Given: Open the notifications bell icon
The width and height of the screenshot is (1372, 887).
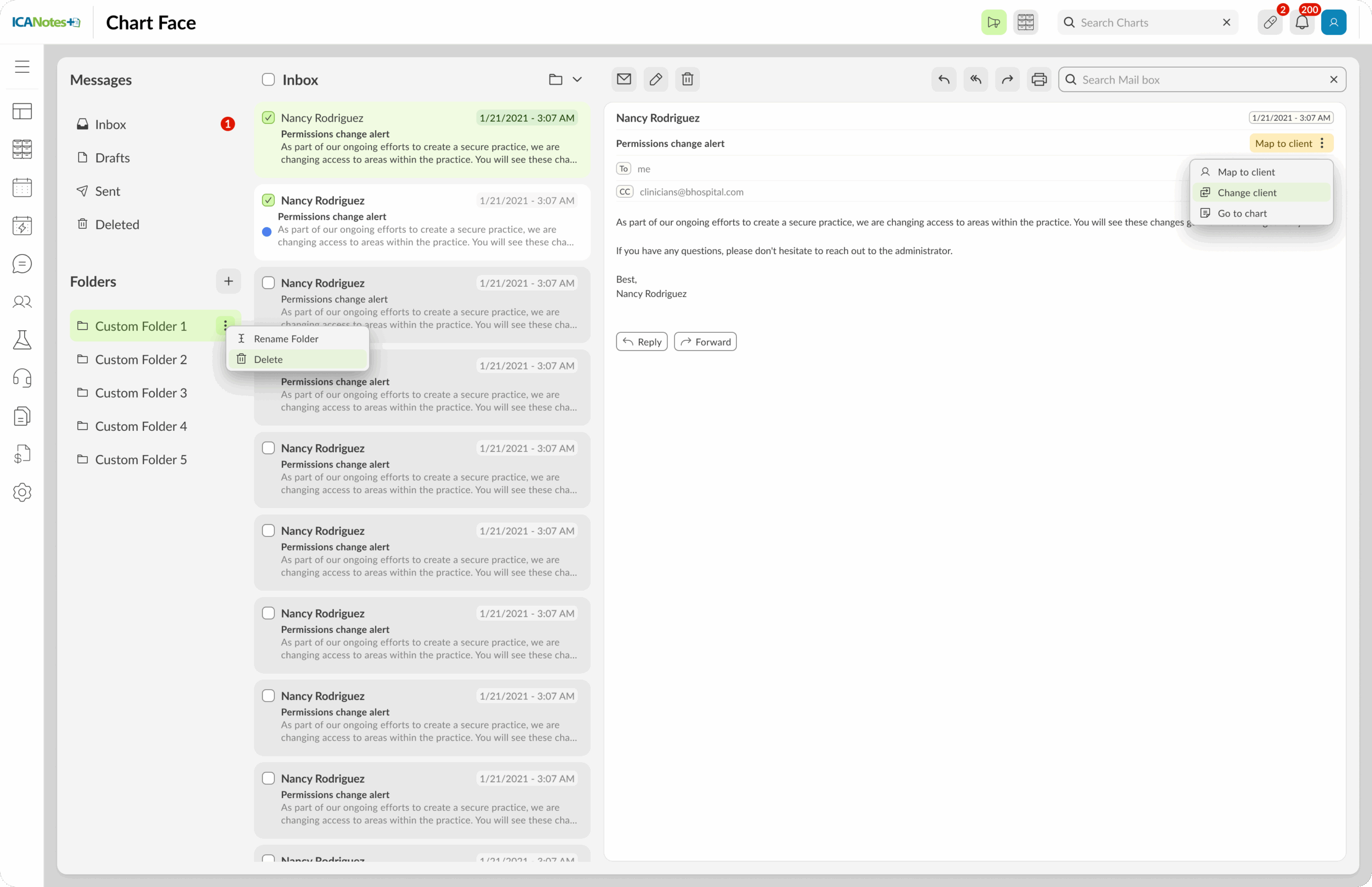Looking at the screenshot, I should tap(1302, 23).
